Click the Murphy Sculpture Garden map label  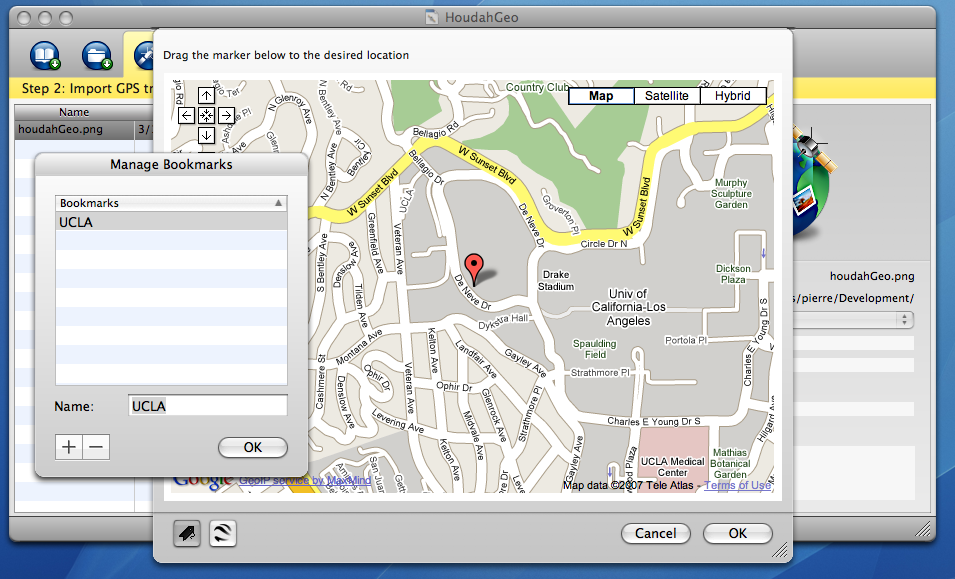coord(731,194)
